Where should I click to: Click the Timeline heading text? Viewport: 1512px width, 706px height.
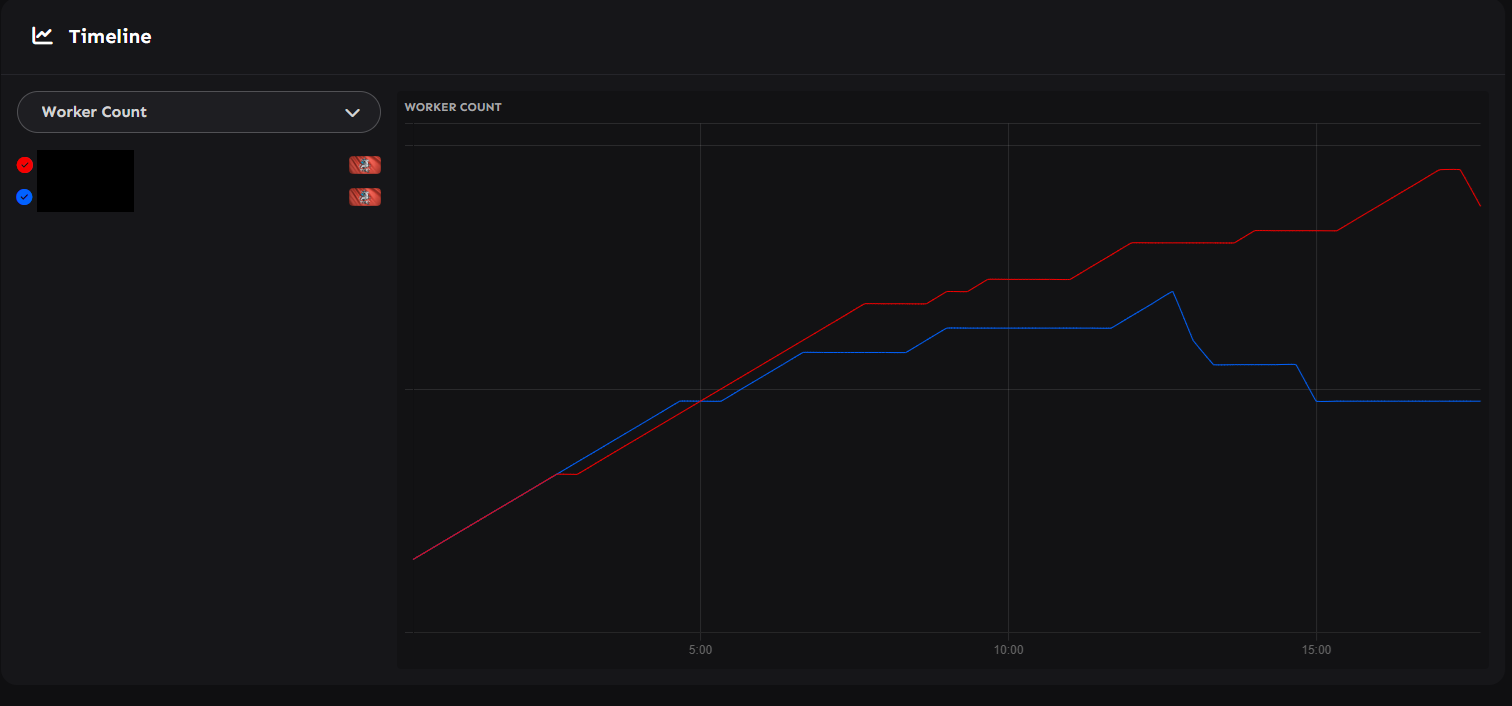[110, 37]
